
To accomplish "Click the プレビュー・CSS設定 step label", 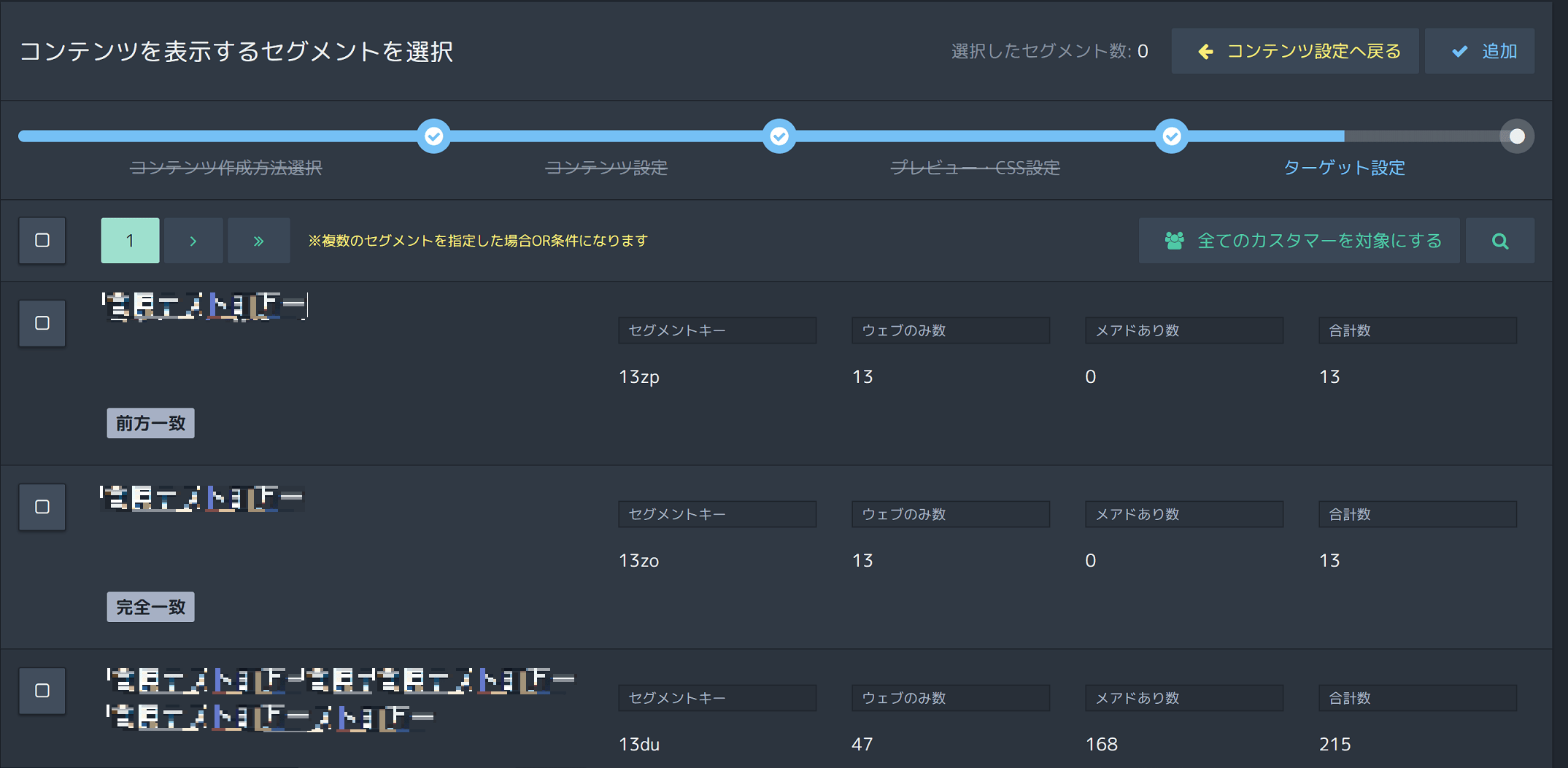I will click(975, 168).
